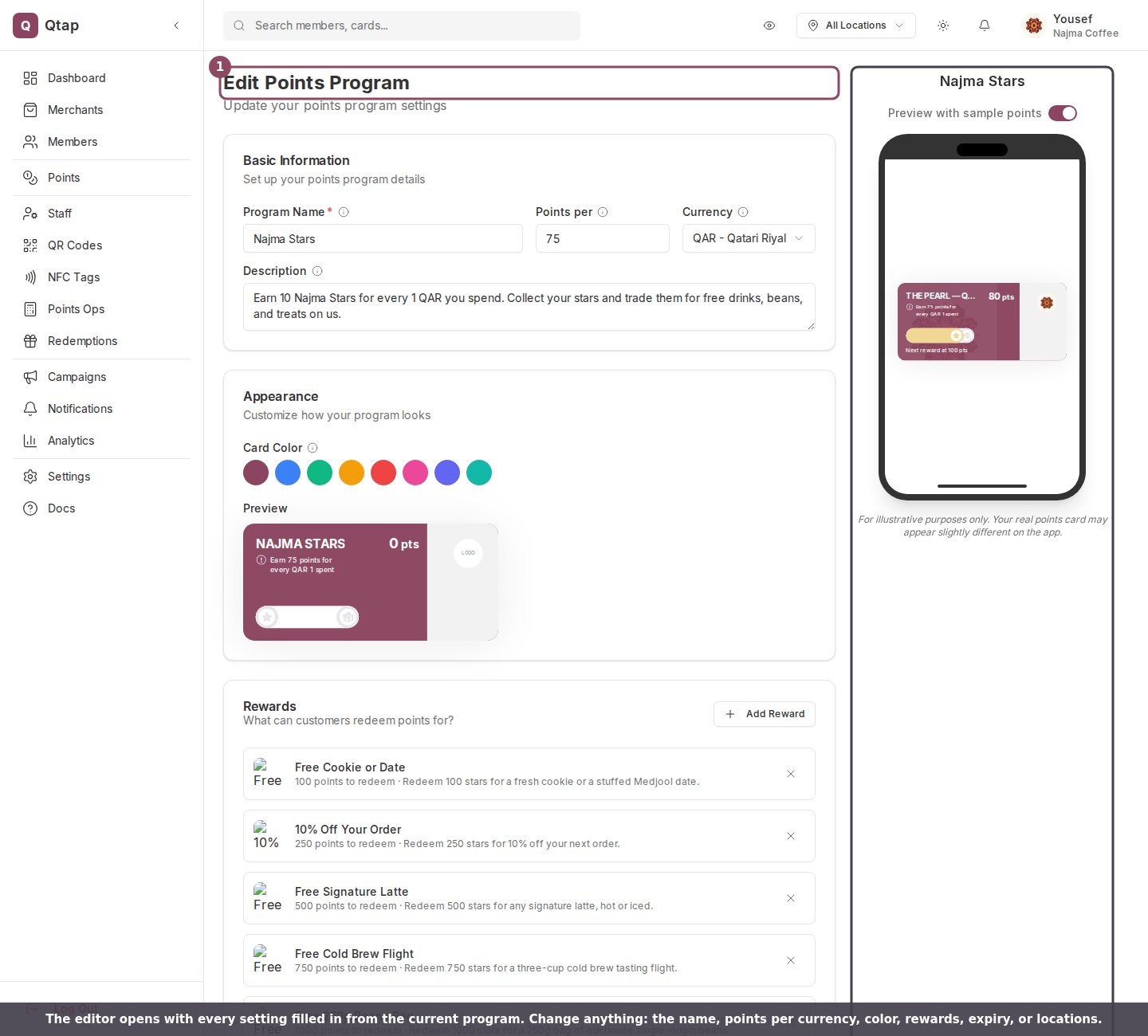Screen dimensions: 1148x1036
Task: Click the Points per info icon
Action: [603, 212]
